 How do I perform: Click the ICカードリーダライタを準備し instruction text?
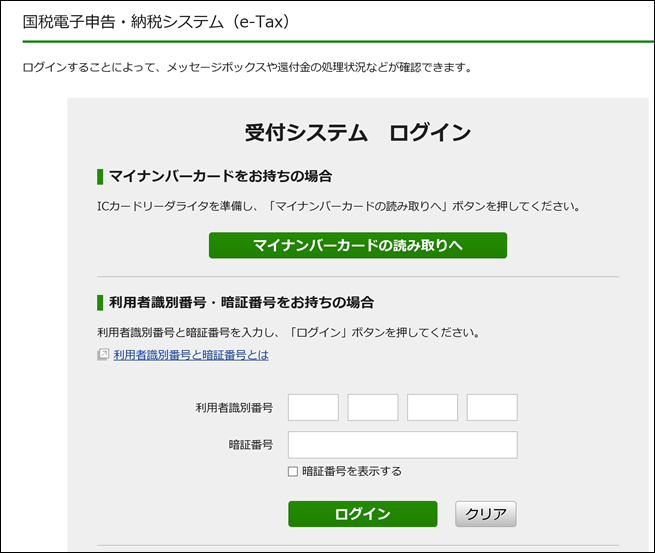point(338,206)
